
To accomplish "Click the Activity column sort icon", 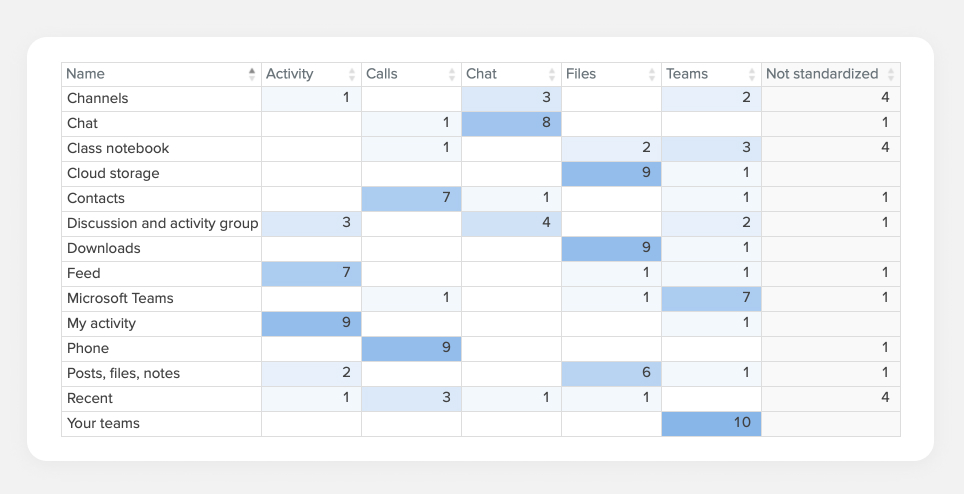I will tap(351, 74).
